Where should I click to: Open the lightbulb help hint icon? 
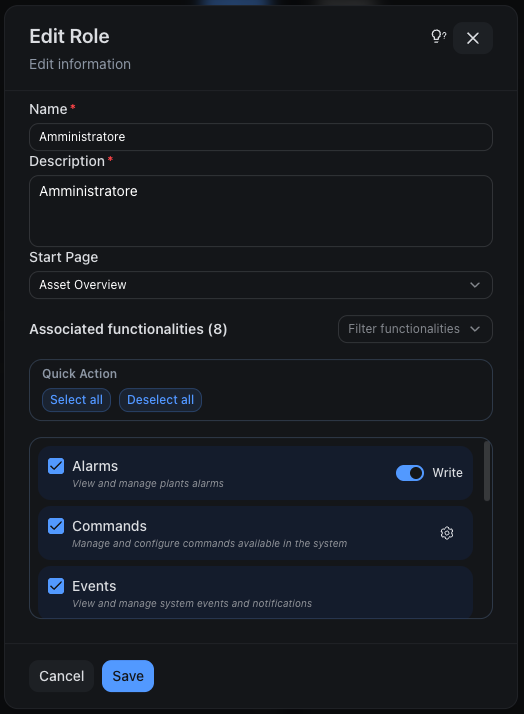[x=438, y=36]
